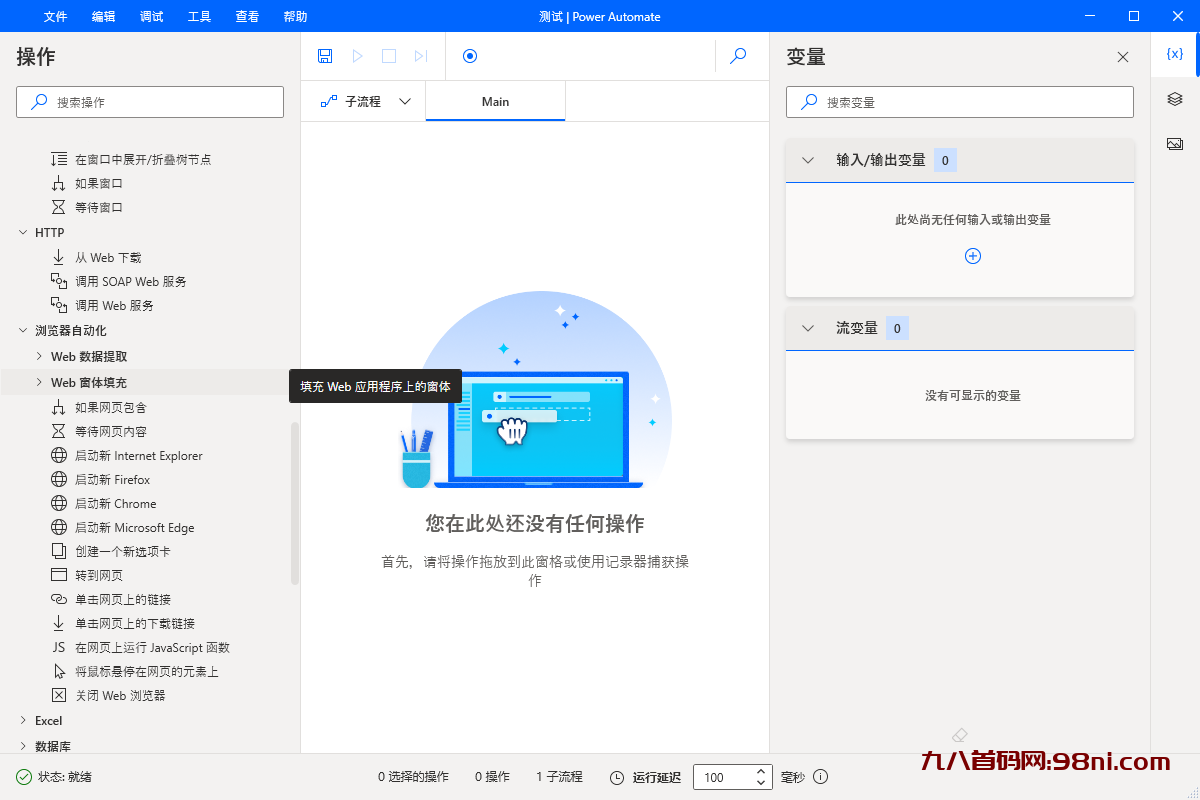Collapse the HTTP actions group
Image resolution: width=1200 pixels, height=800 pixels.
pos(24,232)
